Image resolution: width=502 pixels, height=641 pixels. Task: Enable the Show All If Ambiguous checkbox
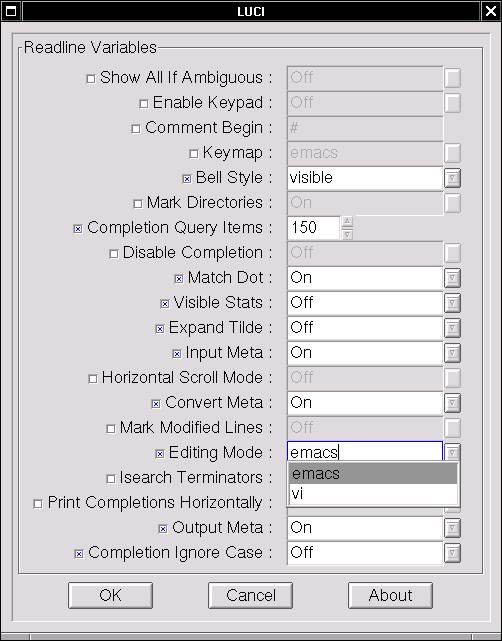(91, 78)
